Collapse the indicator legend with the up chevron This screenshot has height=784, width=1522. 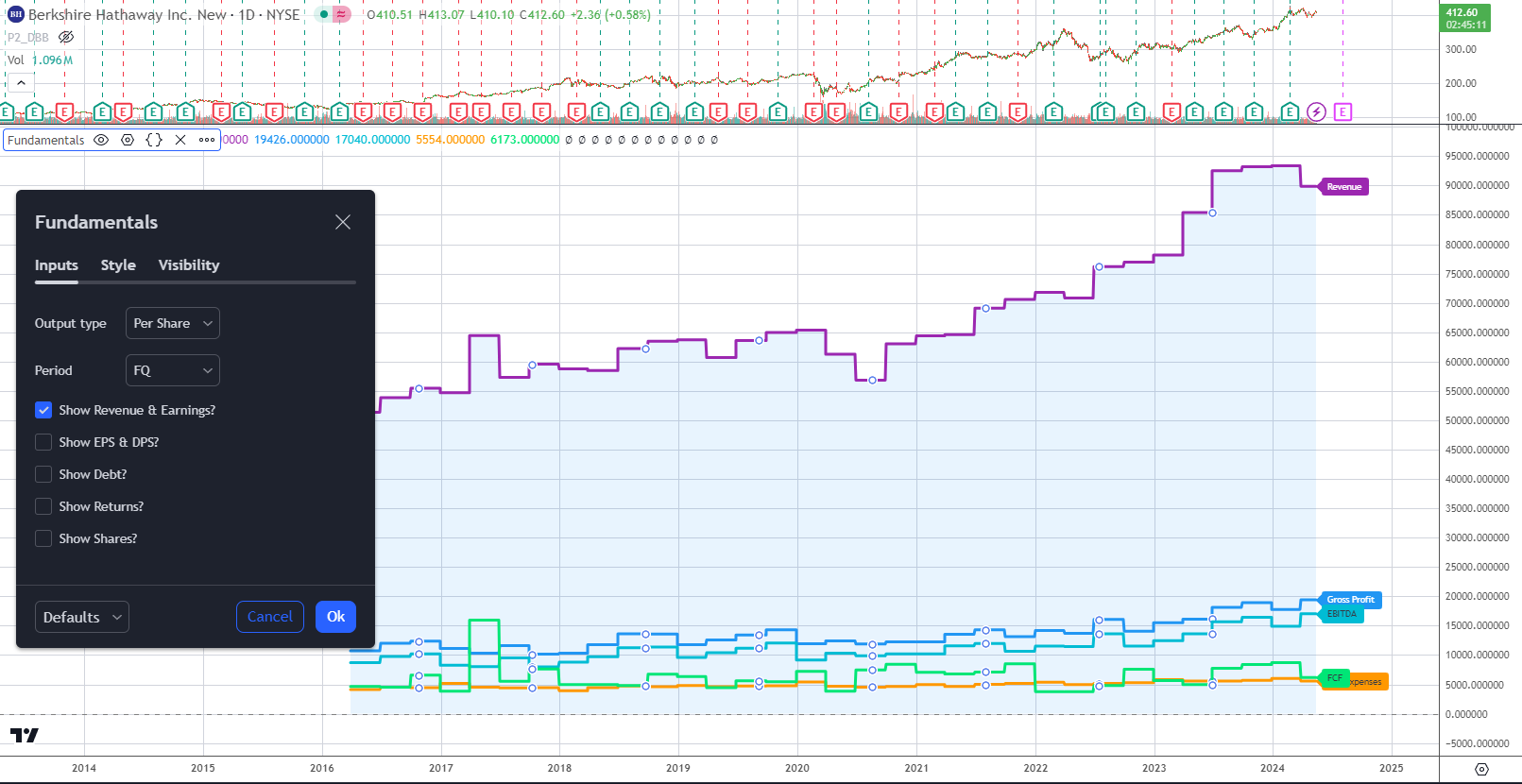pos(21,82)
